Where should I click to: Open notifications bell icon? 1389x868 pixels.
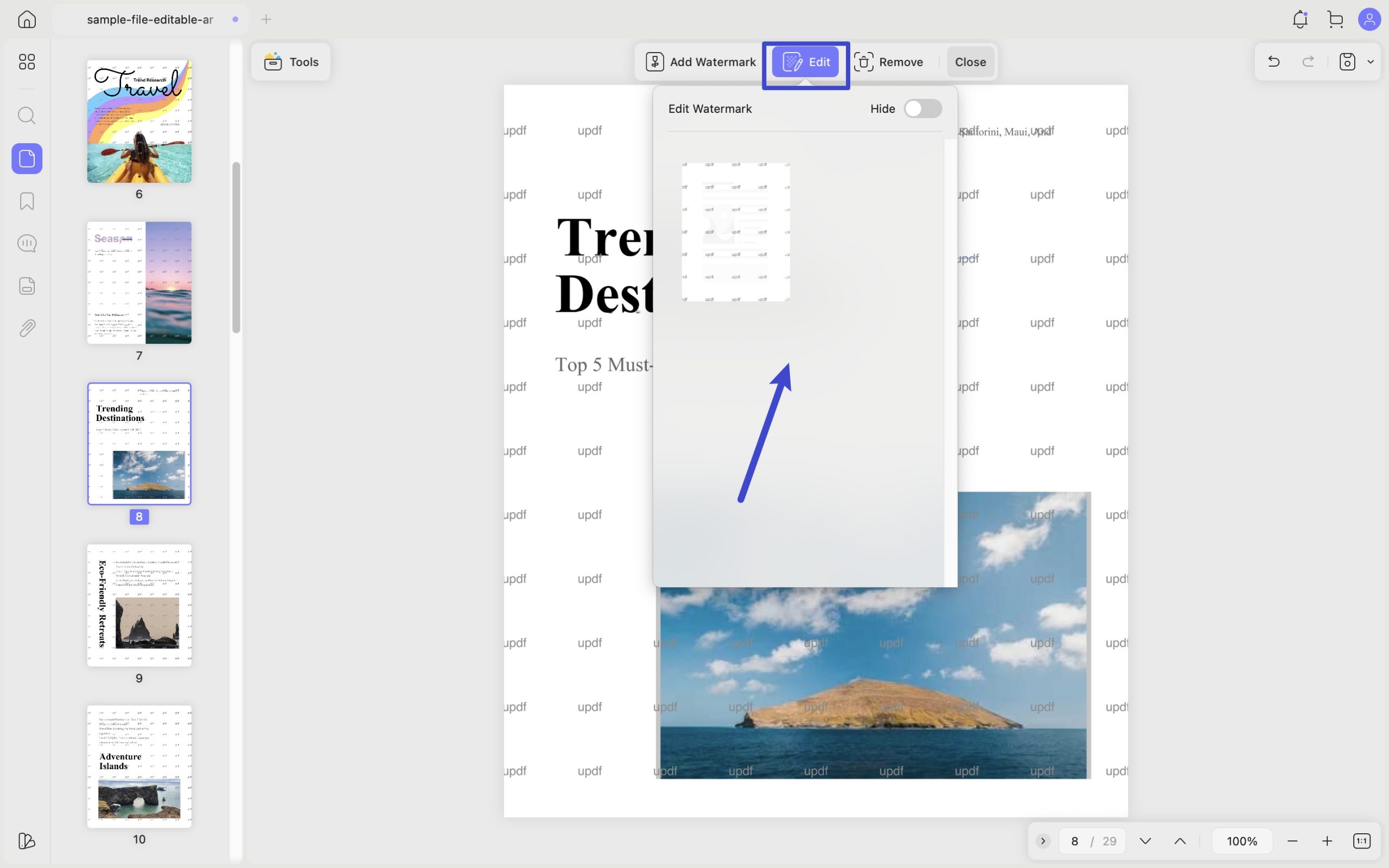[1300, 19]
